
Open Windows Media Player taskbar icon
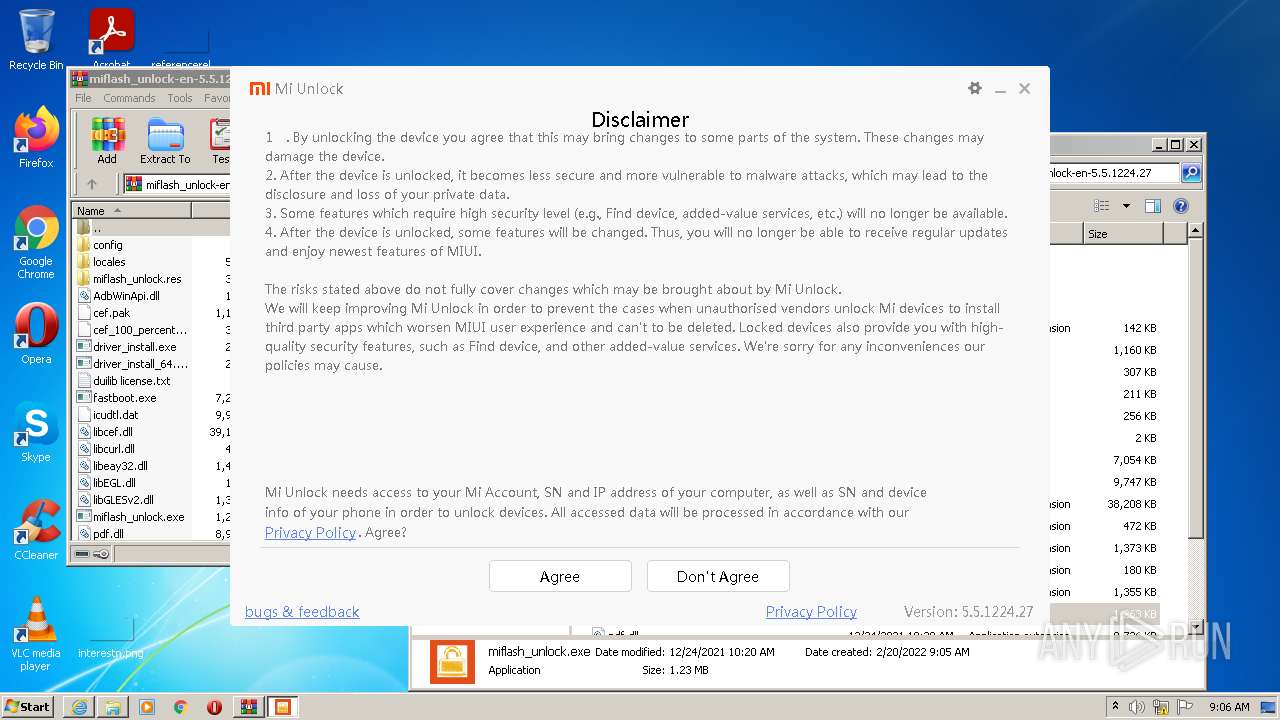tap(147, 707)
